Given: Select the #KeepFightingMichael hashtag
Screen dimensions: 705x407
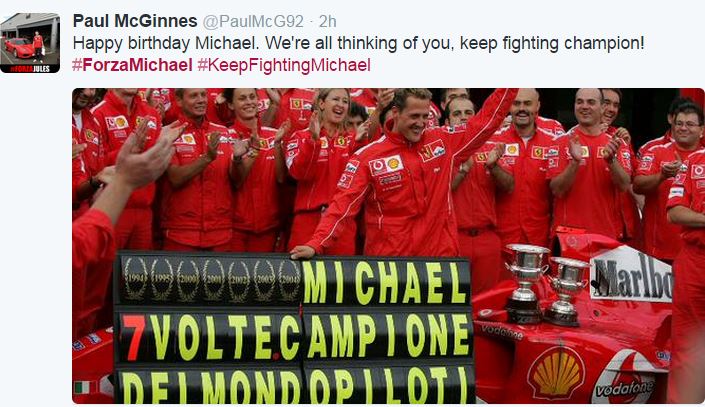Looking at the screenshot, I should [x=284, y=65].
